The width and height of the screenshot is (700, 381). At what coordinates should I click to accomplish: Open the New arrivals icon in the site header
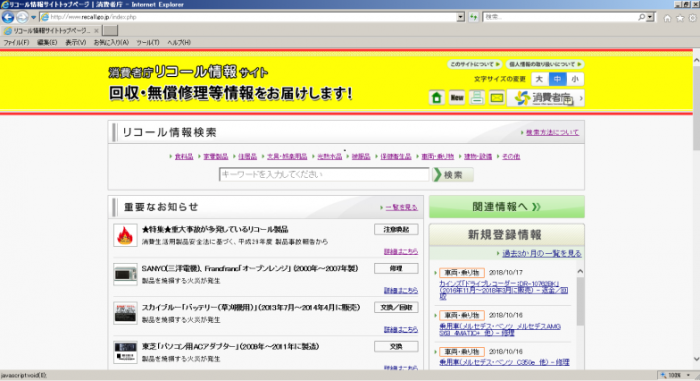click(457, 97)
